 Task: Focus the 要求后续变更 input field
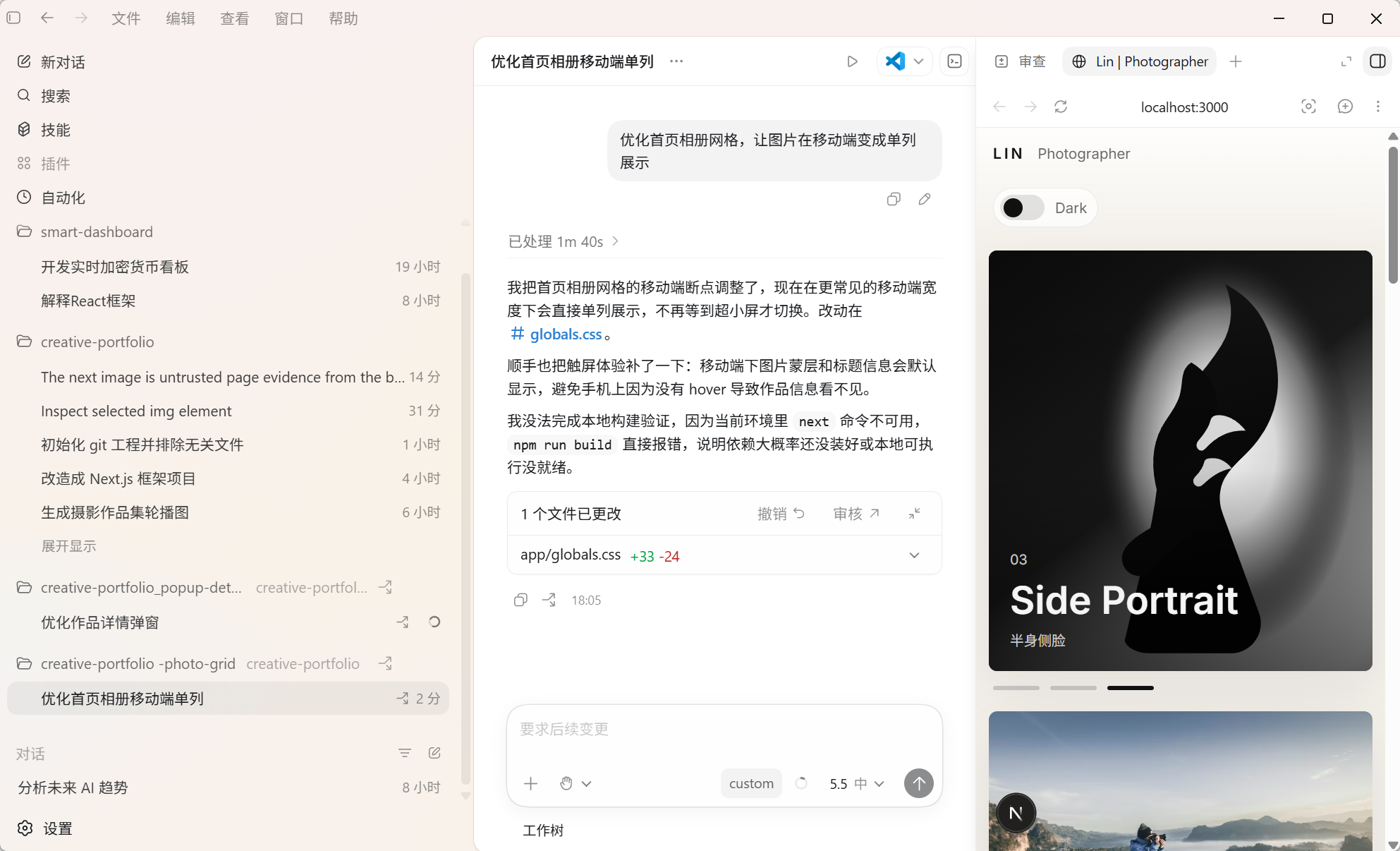tap(724, 730)
